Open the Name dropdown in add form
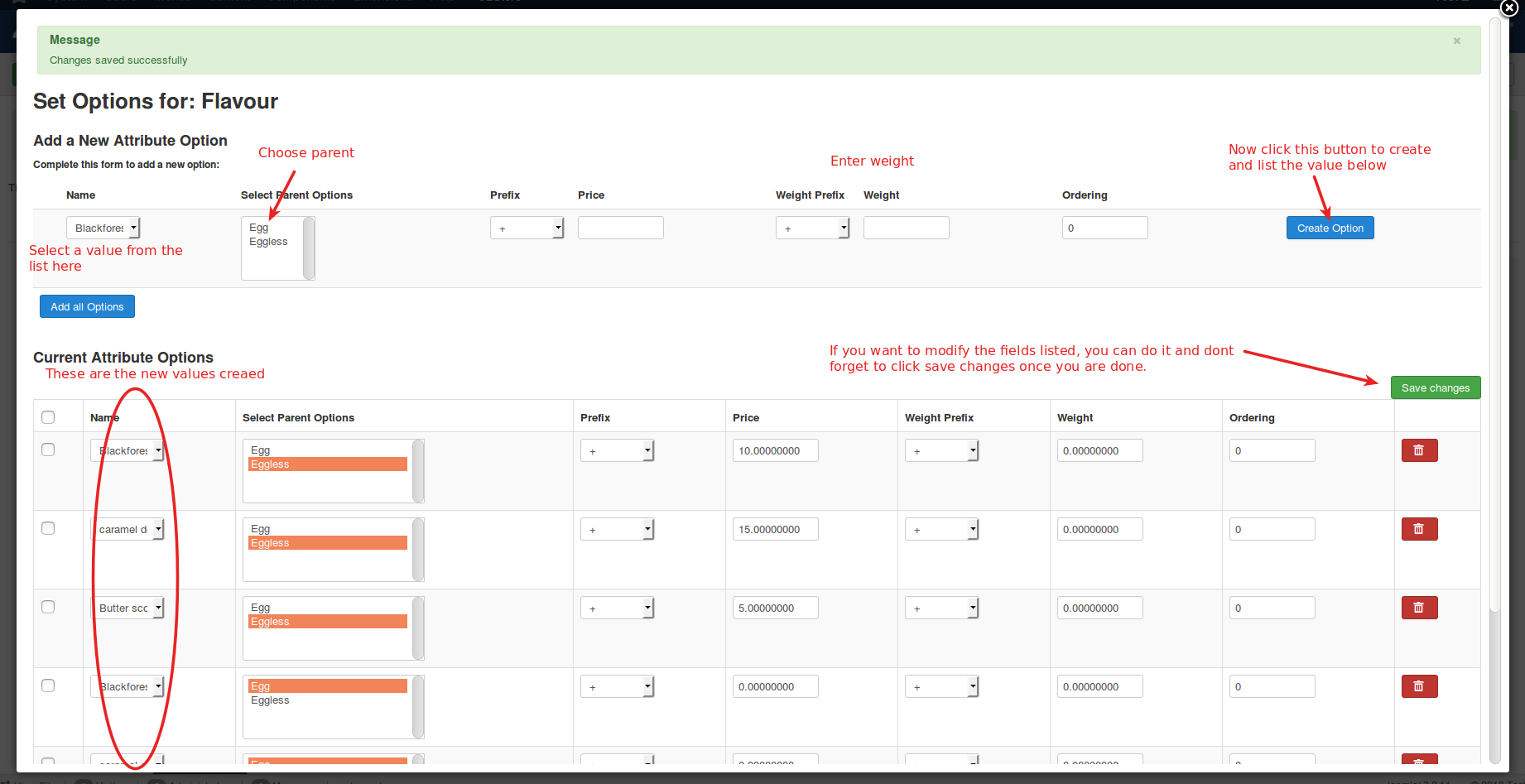The image size is (1525, 784). pos(103,228)
